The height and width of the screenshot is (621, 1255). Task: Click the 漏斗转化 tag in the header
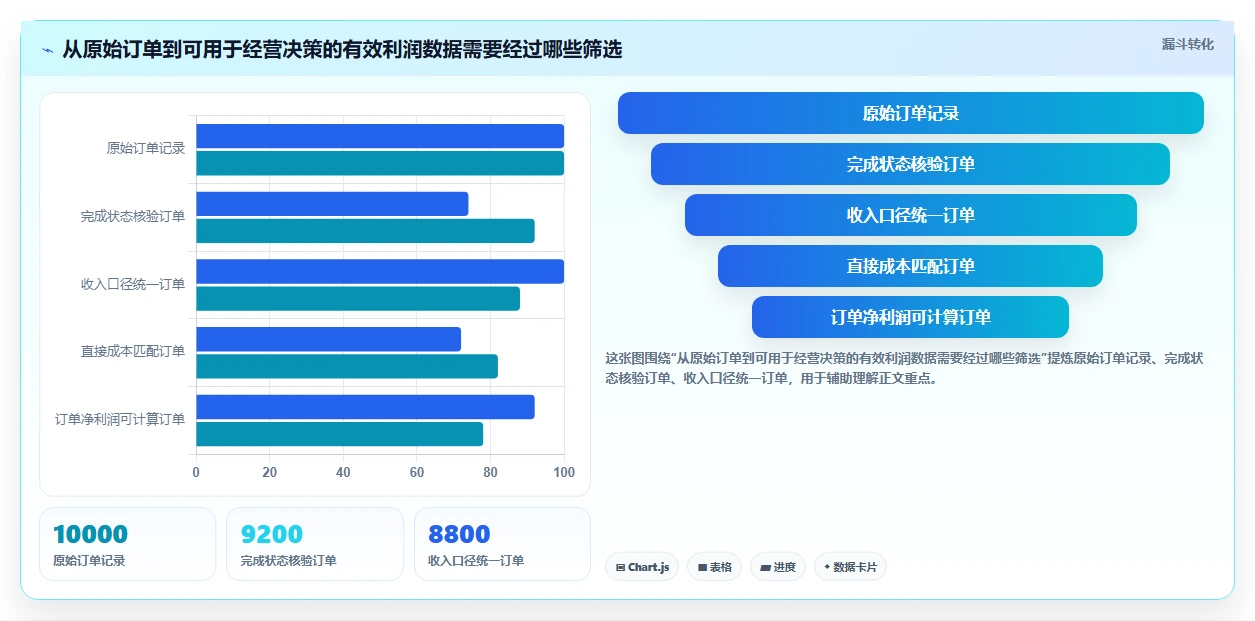tap(1188, 44)
